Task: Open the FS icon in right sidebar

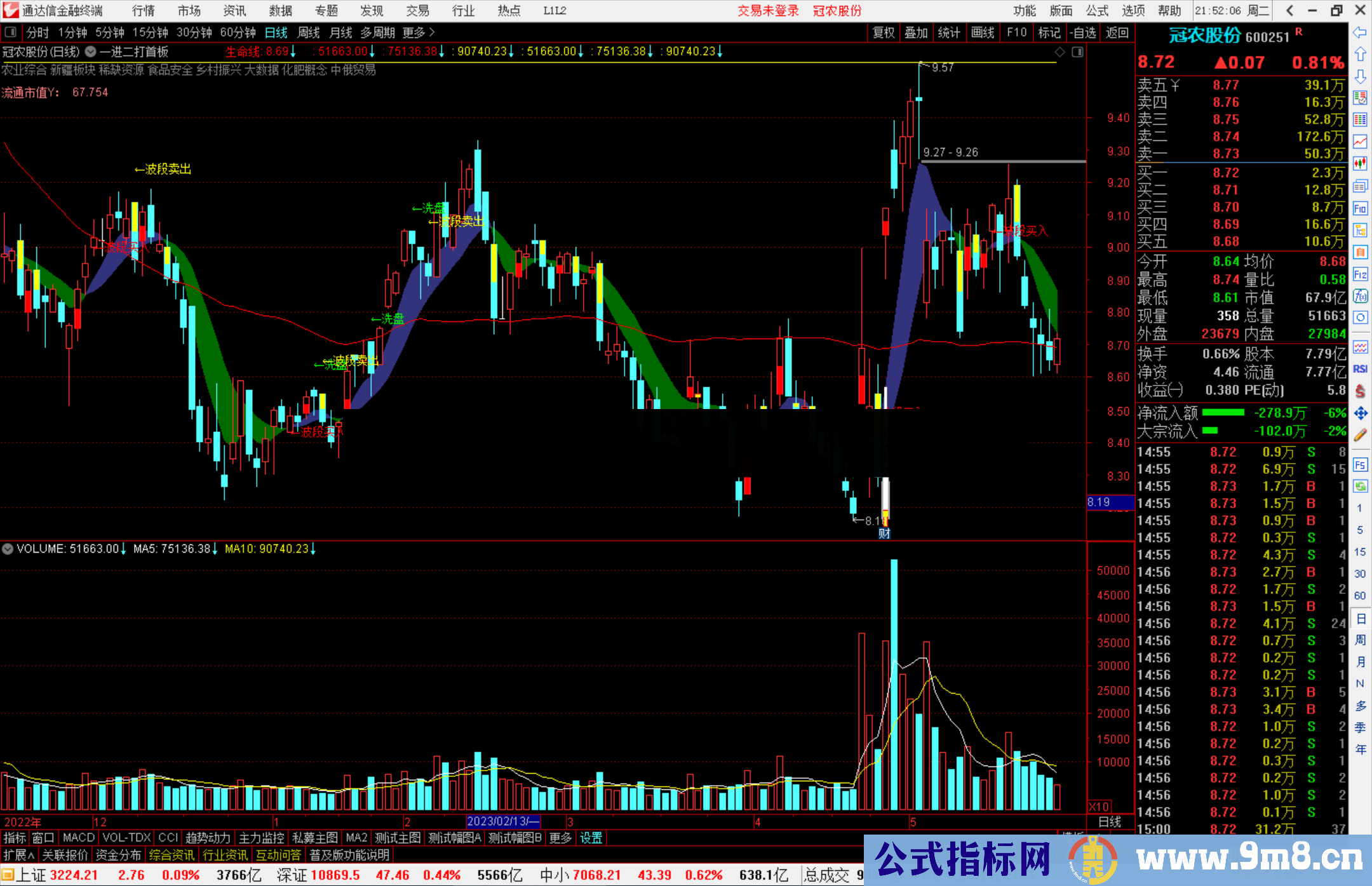Action: tap(1360, 465)
